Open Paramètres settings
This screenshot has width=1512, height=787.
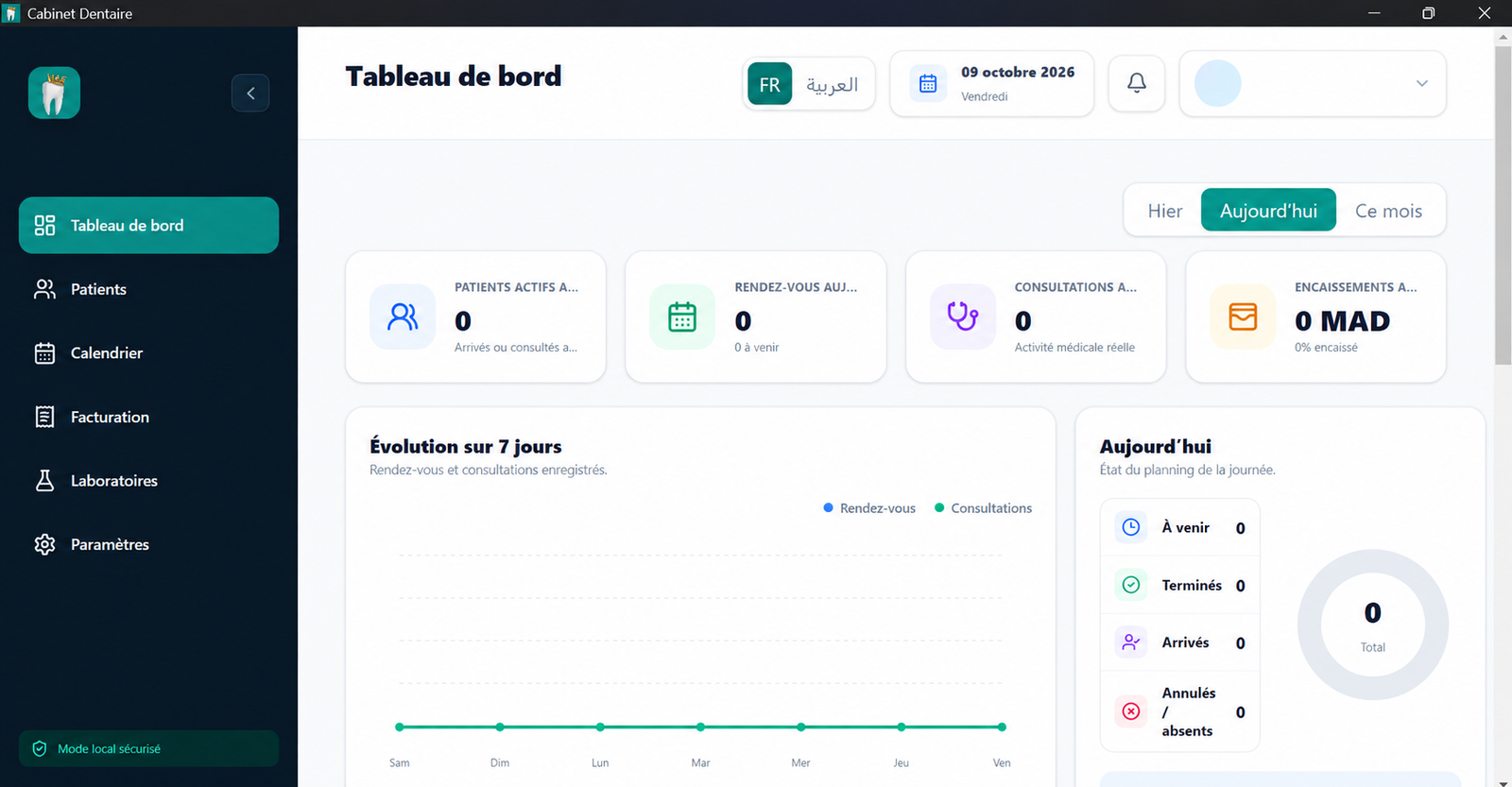click(148, 544)
